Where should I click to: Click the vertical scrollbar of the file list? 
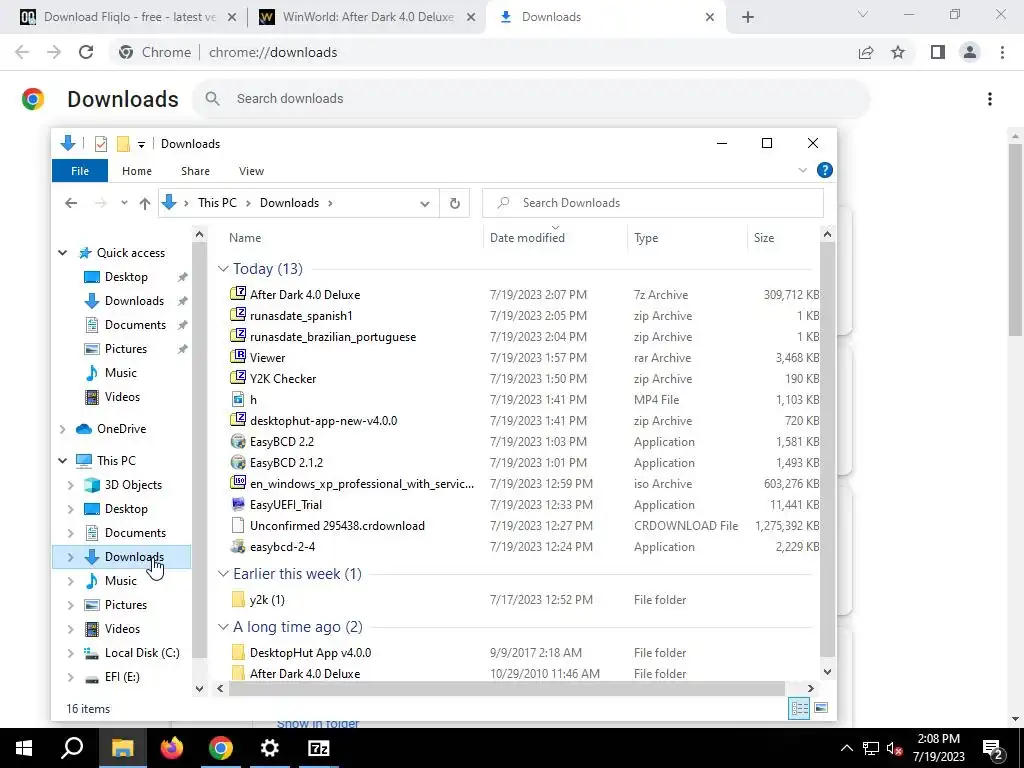coord(827,449)
